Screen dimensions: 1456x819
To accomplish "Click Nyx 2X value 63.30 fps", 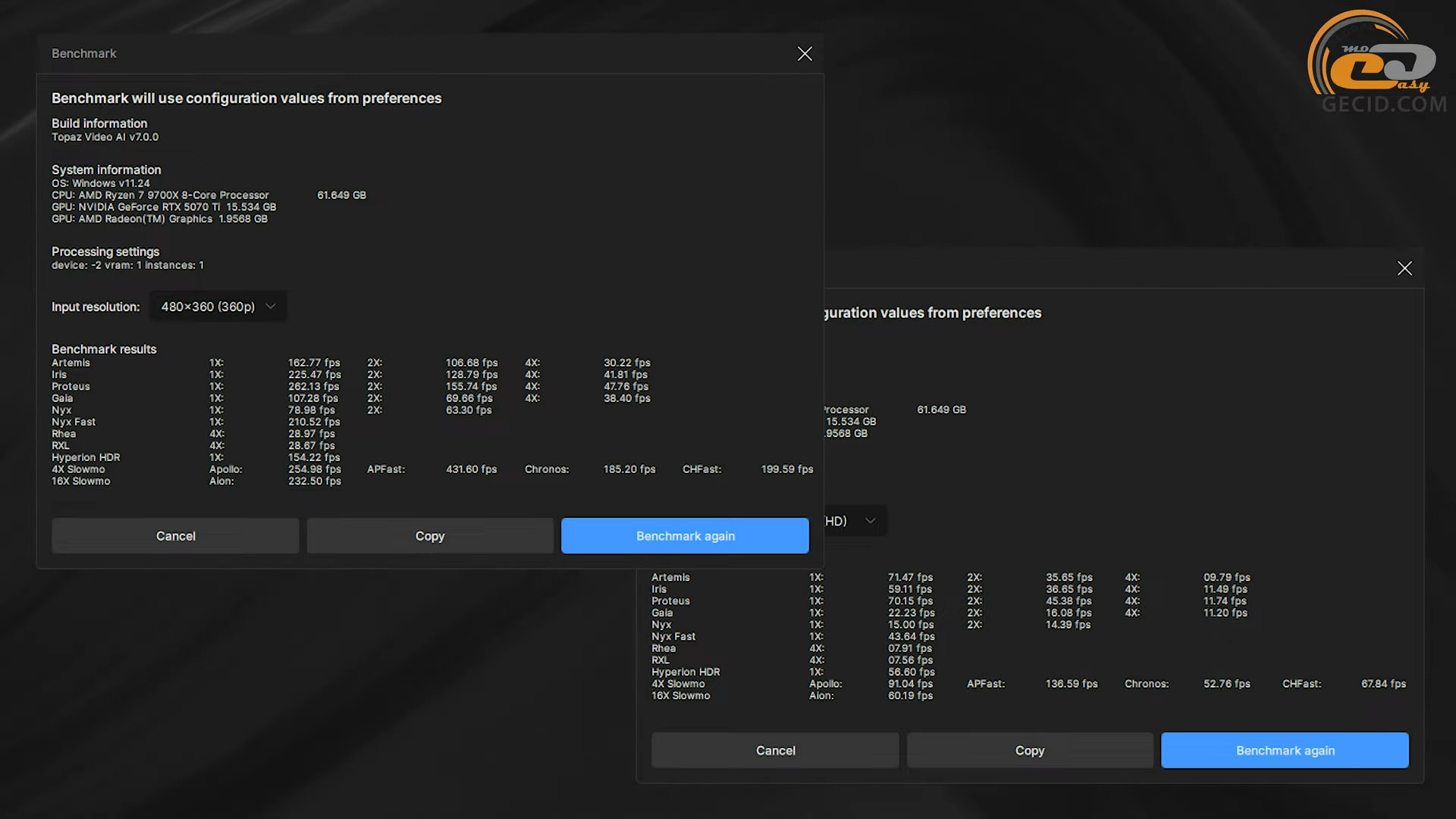I will tap(469, 410).
